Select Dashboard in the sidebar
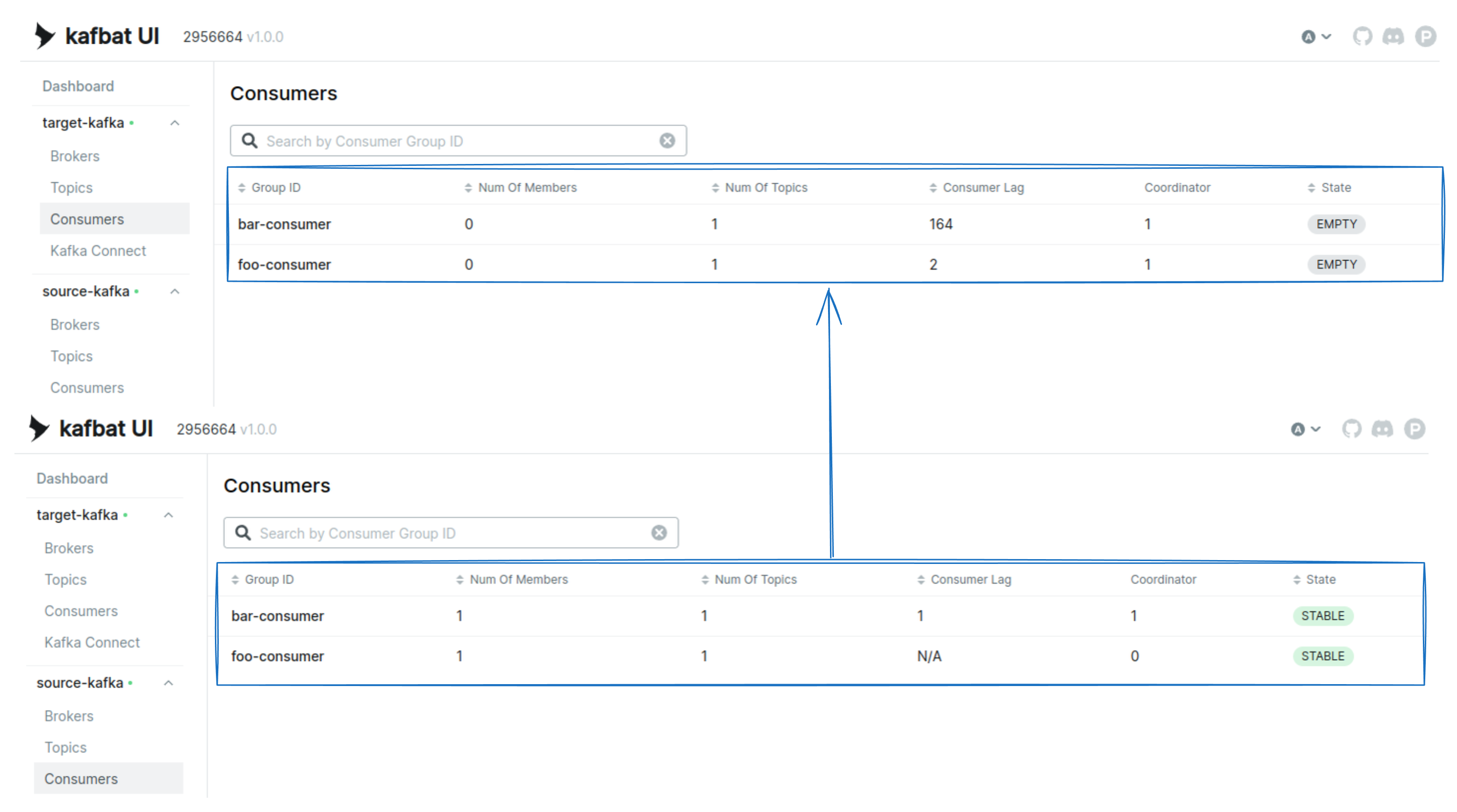 78,86
